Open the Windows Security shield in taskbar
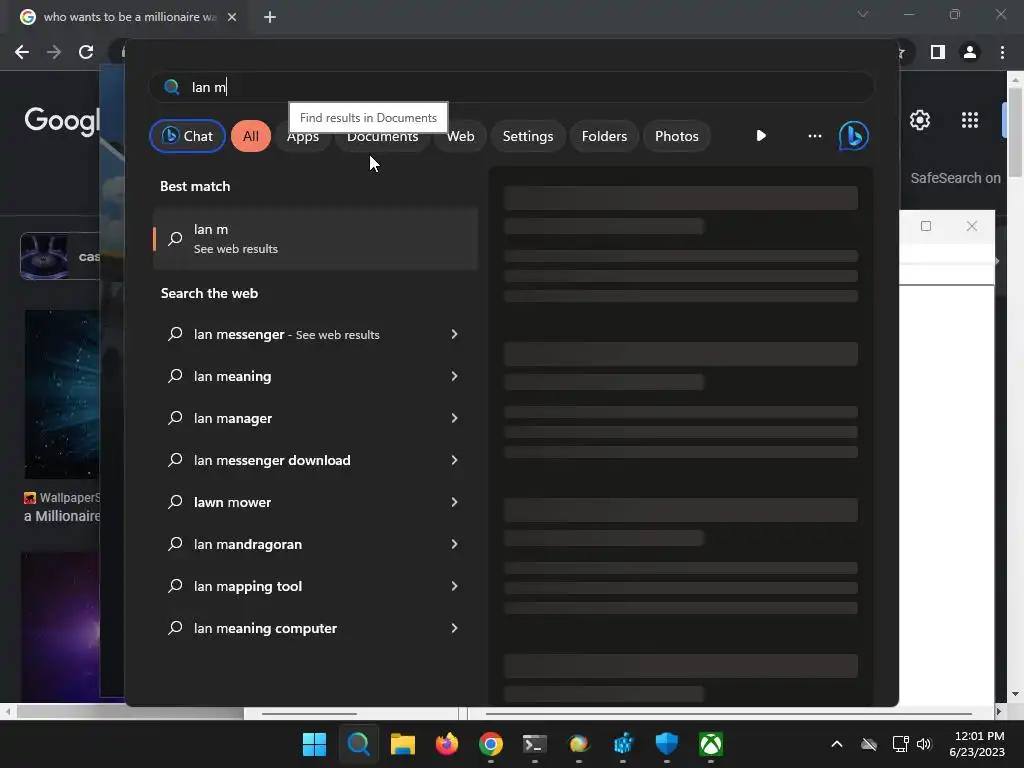Screen dimensions: 1024x768 667,744
